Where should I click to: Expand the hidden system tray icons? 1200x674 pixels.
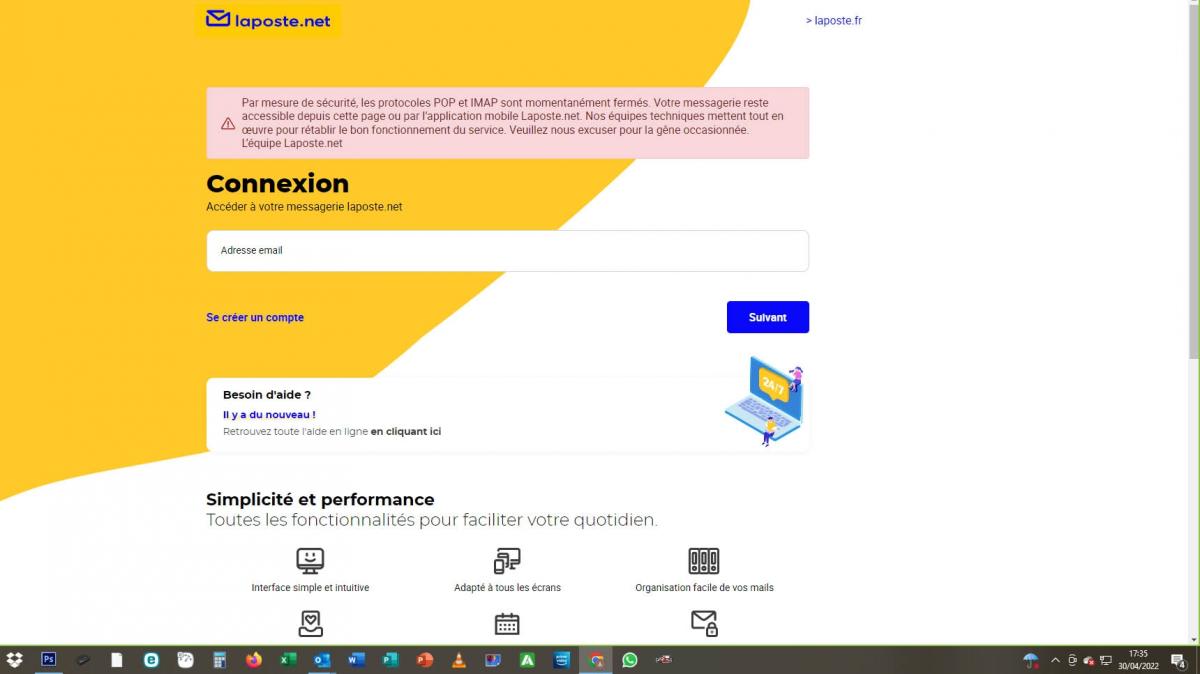coord(1054,660)
